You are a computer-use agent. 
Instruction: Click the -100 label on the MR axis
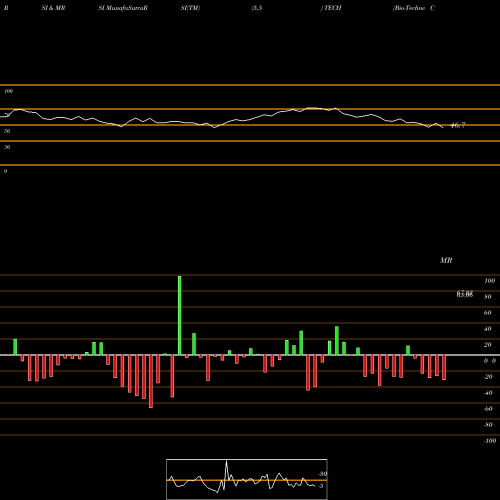pyautogui.click(x=490, y=441)
